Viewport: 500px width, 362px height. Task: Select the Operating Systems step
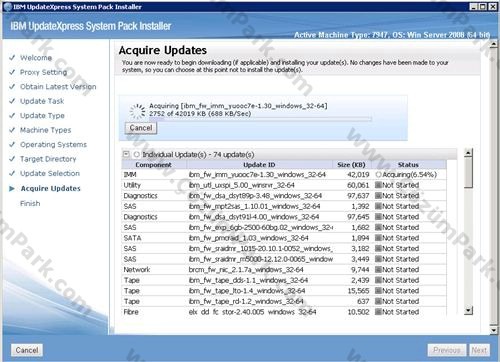click(x=53, y=145)
